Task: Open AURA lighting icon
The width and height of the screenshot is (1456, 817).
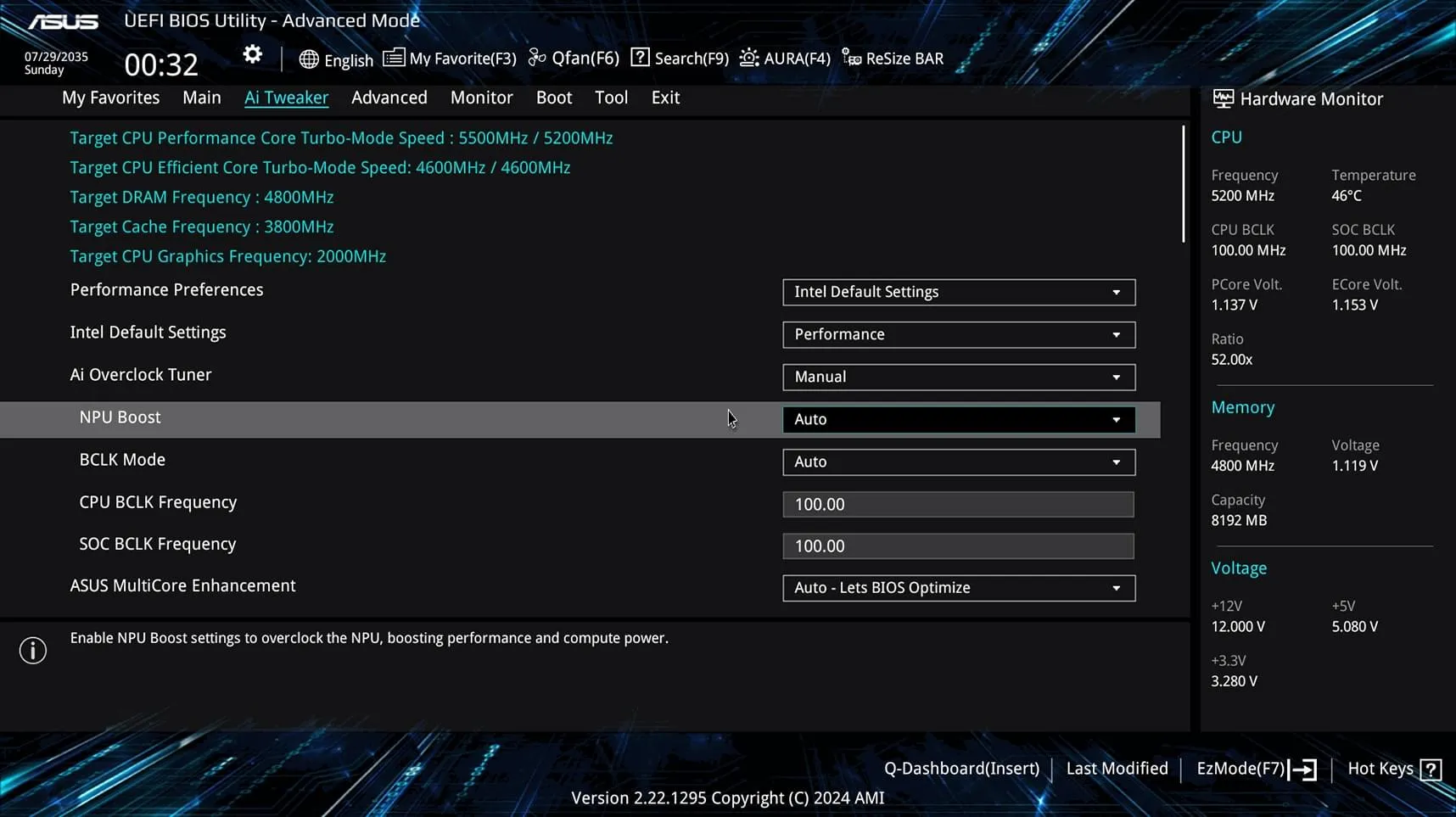Action: pyautogui.click(x=749, y=58)
